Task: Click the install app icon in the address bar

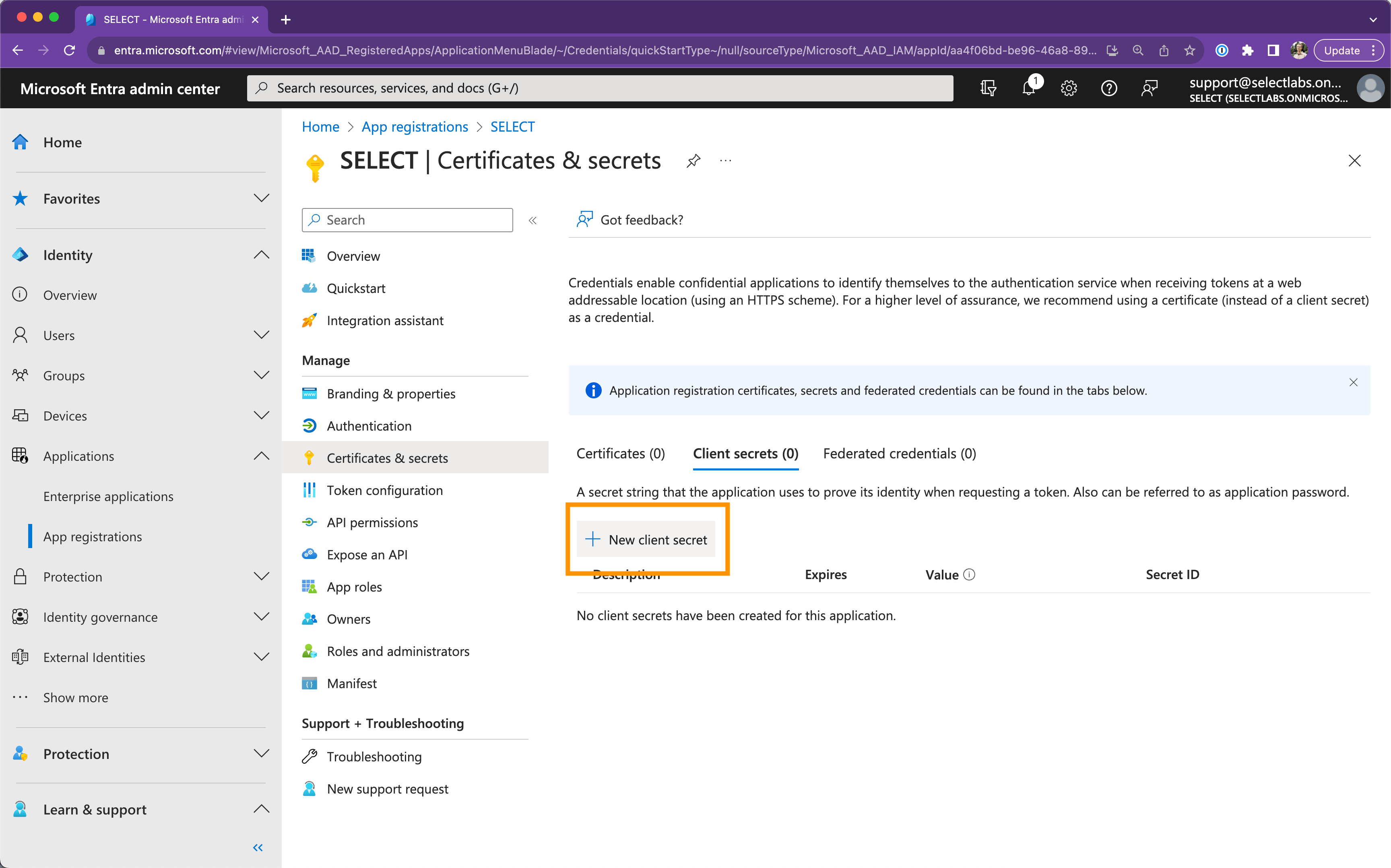Action: [1112, 51]
